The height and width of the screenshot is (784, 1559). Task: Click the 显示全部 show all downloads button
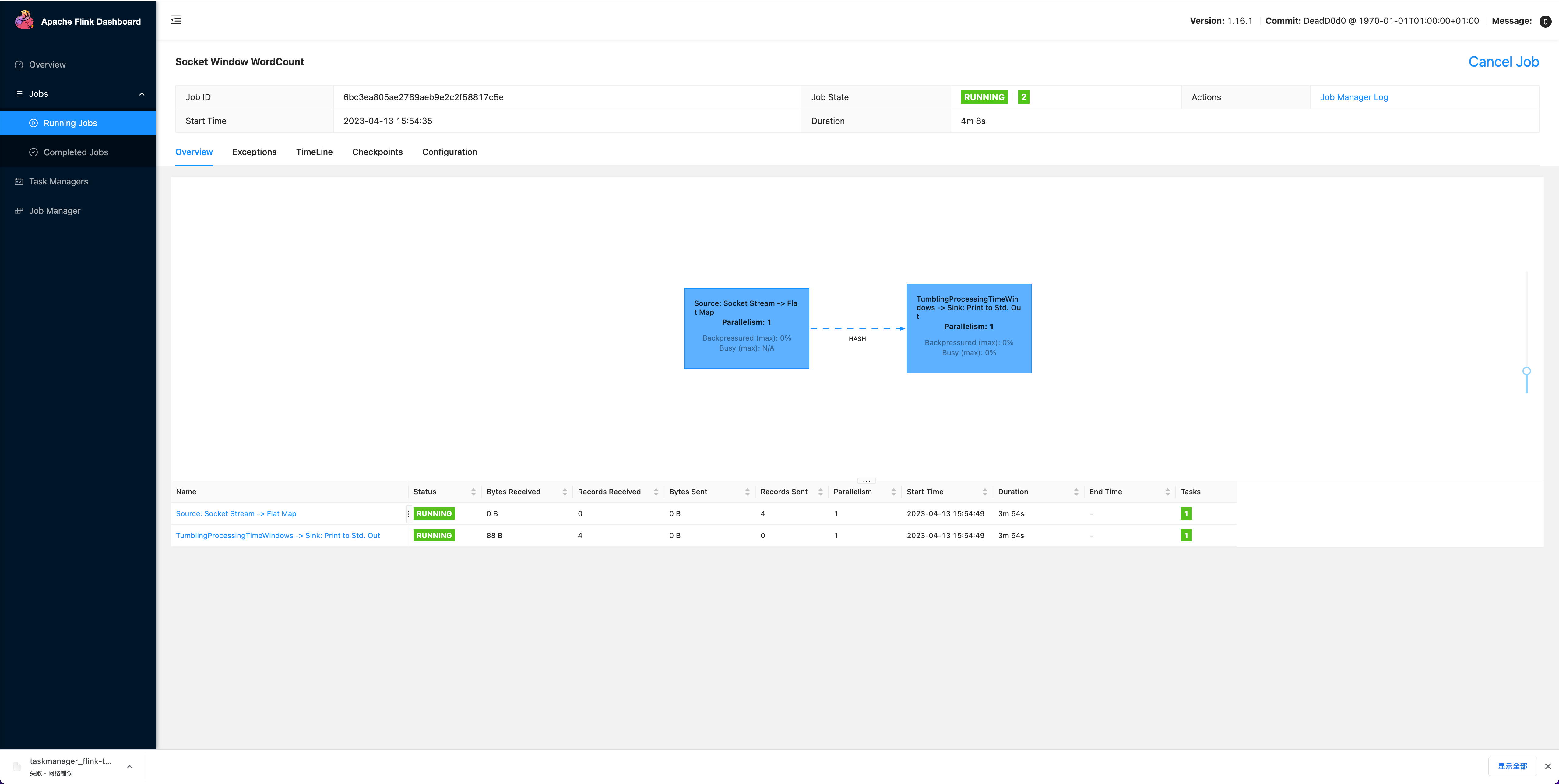pos(1512,766)
